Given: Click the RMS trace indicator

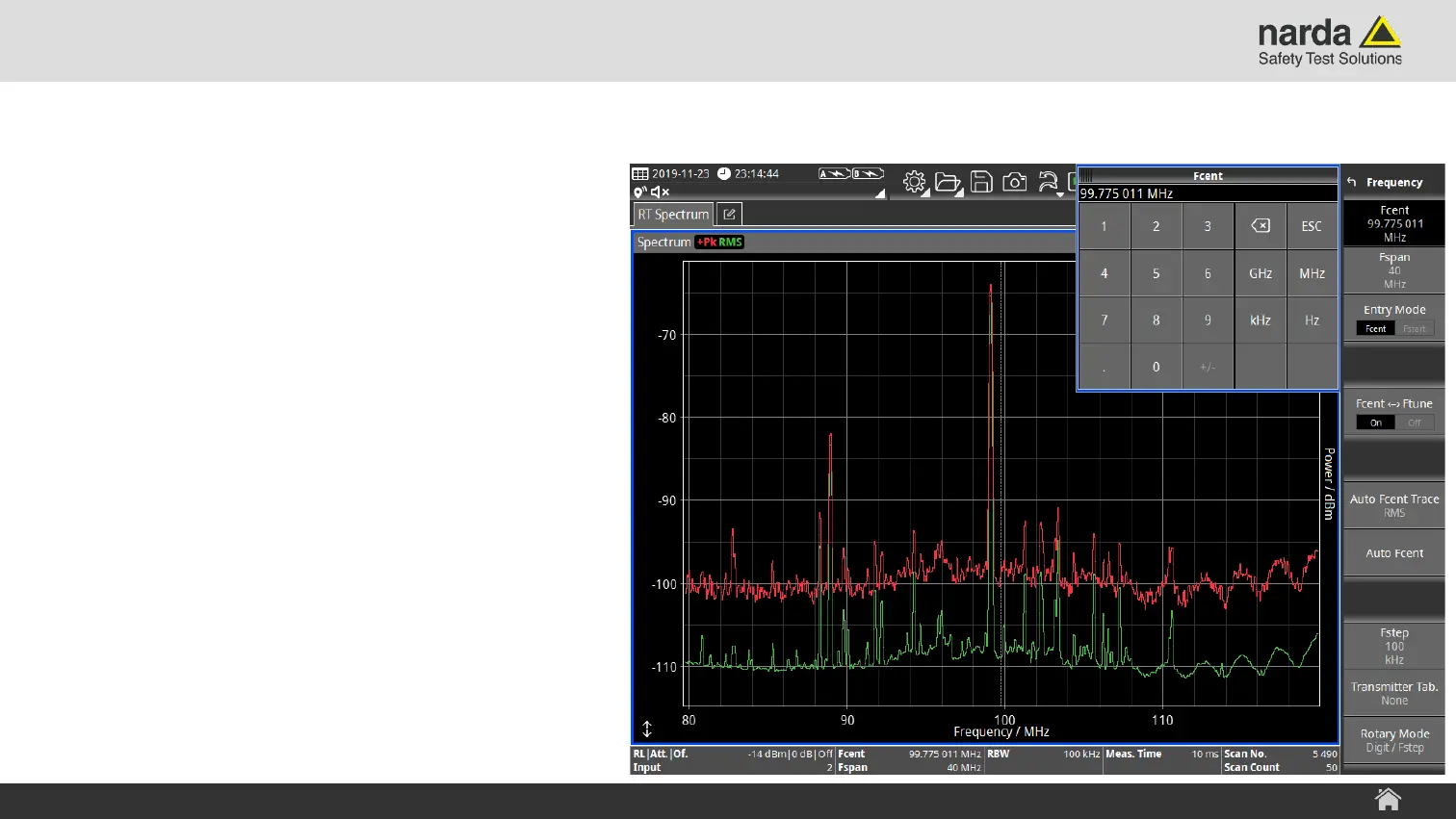Looking at the screenshot, I should click(x=731, y=243).
